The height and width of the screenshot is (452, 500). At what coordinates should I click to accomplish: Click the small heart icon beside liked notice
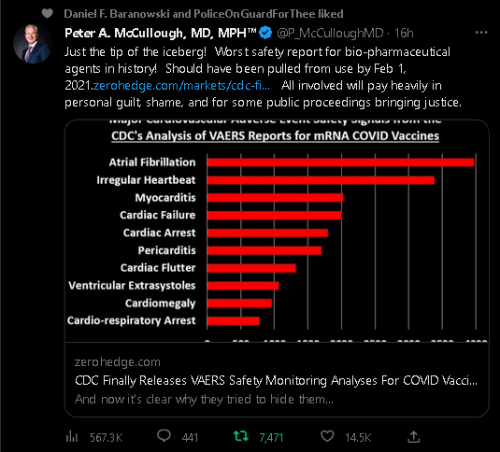[x=47, y=14]
